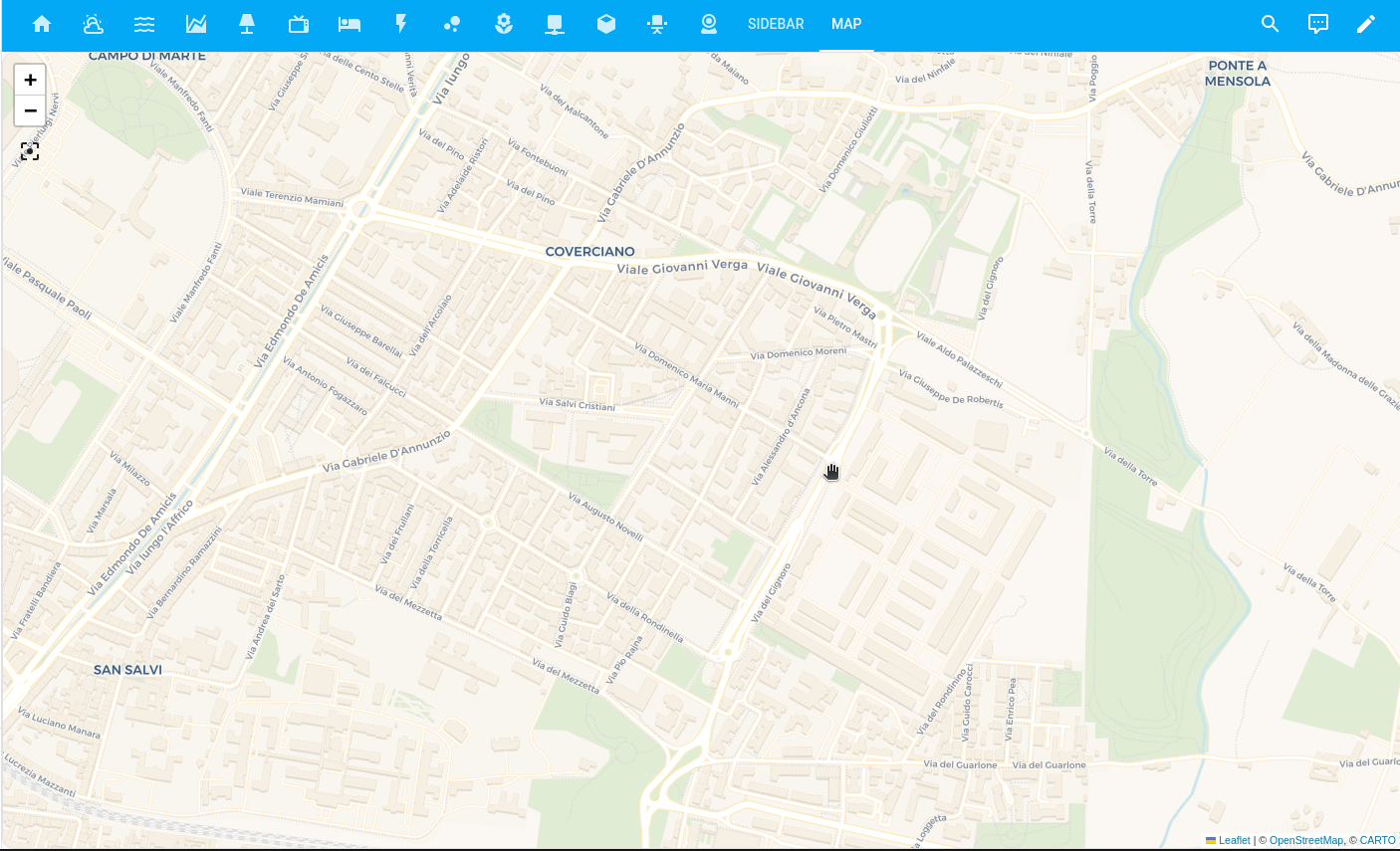Click the CARTO attribution link
Image resolution: width=1400 pixels, height=851 pixels.
pos(1377,840)
